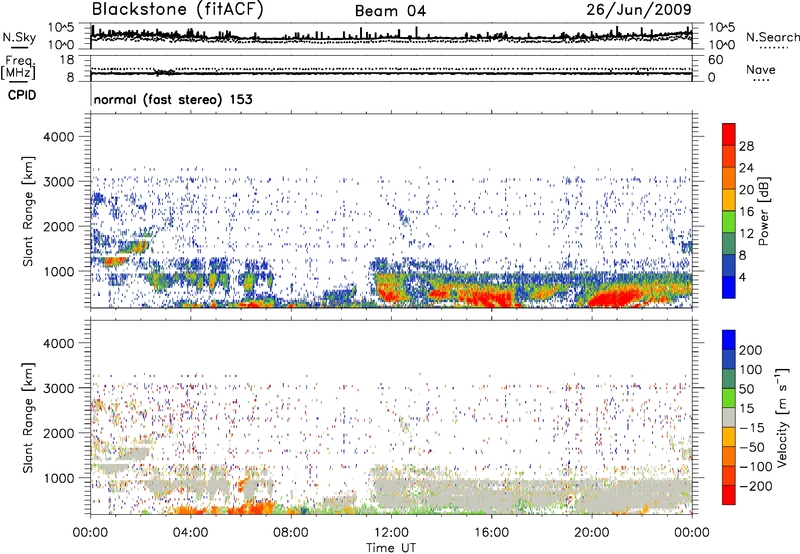Click the 'Freq. [MHz]' axis label

pyautogui.click(x=18, y=68)
